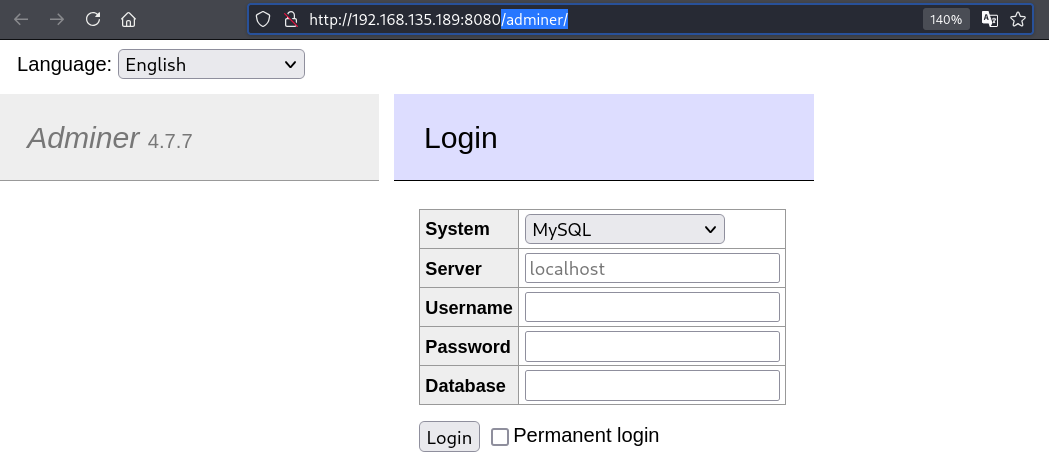
Task: Open tracking protection shield icon
Action: click(263, 19)
